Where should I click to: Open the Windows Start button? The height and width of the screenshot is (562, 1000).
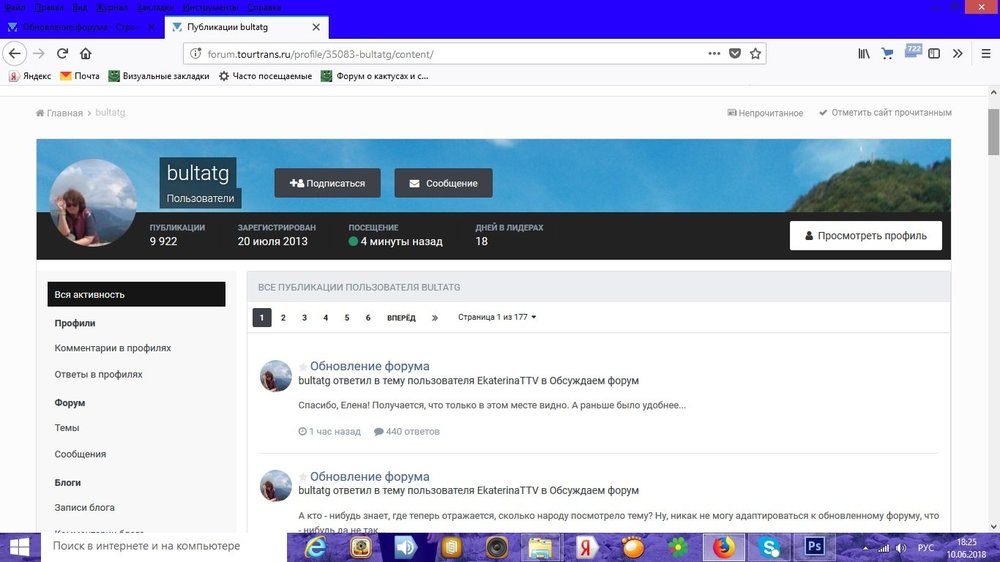pos(20,547)
